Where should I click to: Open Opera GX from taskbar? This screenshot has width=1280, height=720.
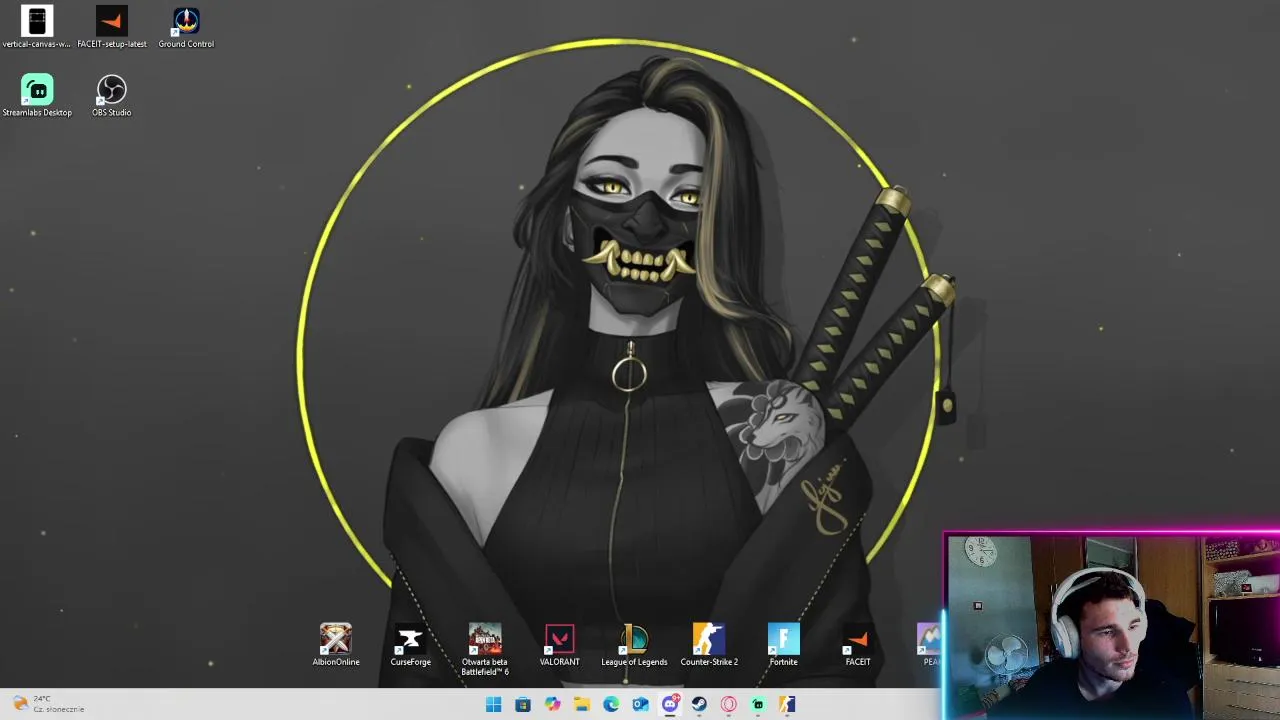click(729, 705)
